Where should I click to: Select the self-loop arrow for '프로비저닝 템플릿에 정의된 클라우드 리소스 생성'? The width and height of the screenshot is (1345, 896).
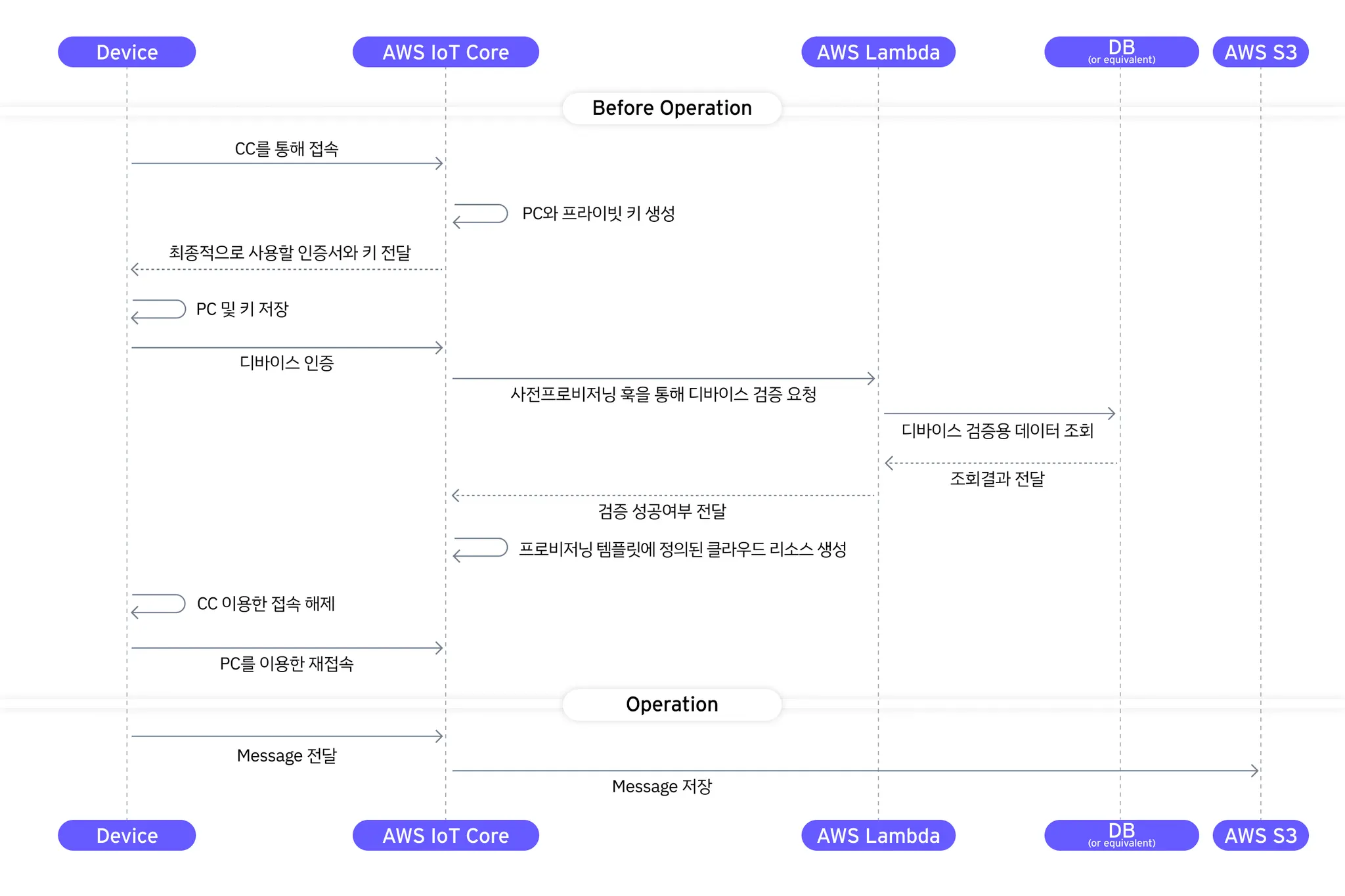tap(481, 549)
